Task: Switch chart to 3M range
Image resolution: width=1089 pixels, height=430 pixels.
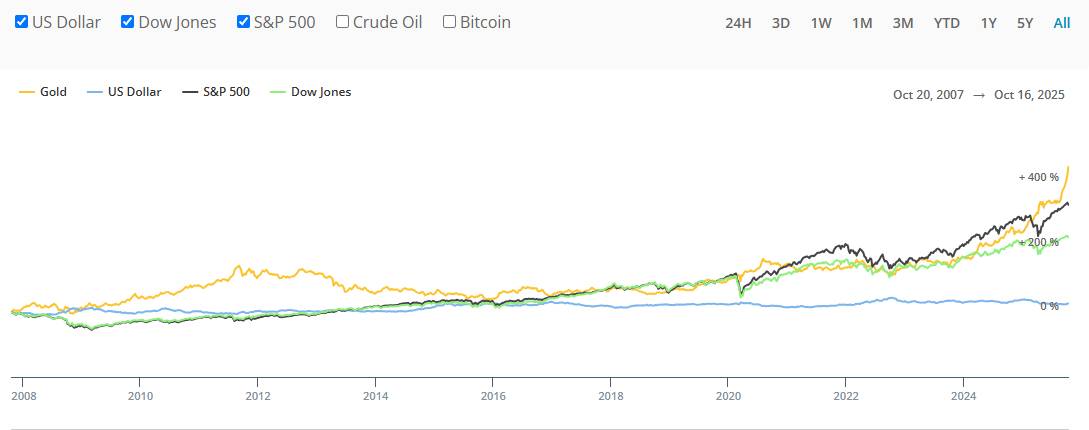Action: pos(902,23)
